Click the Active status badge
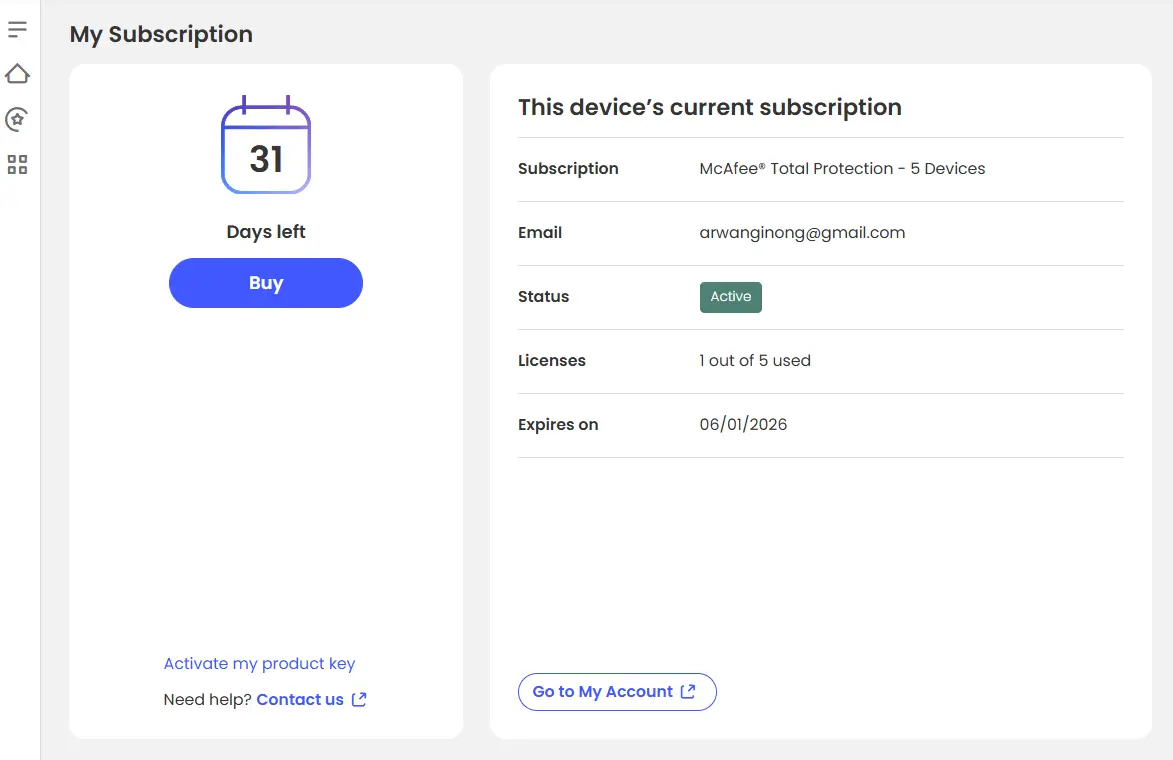Screen dimensions: 1173x760 tap(731, 297)
